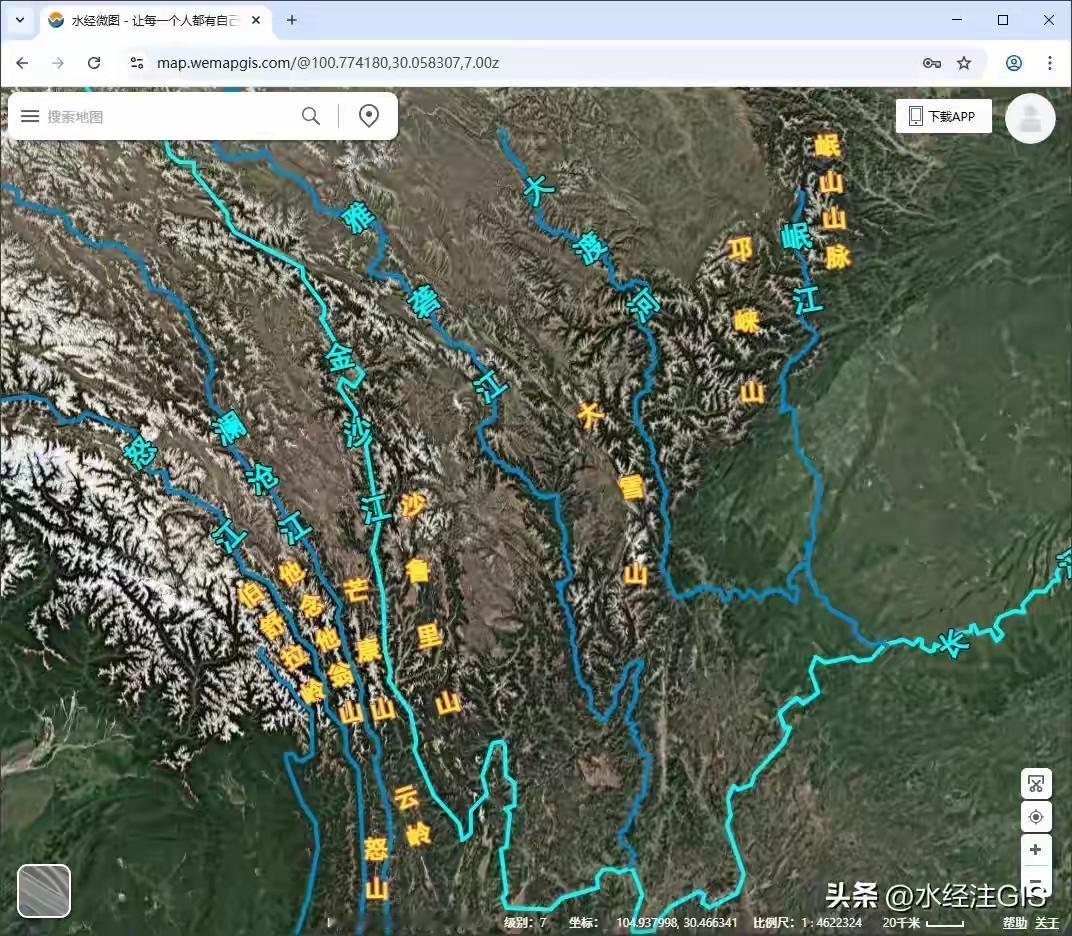The height and width of the screenshot is (936, 1072).
Task: Locate my position with target icon
Action: click(x=1036, y=817)
